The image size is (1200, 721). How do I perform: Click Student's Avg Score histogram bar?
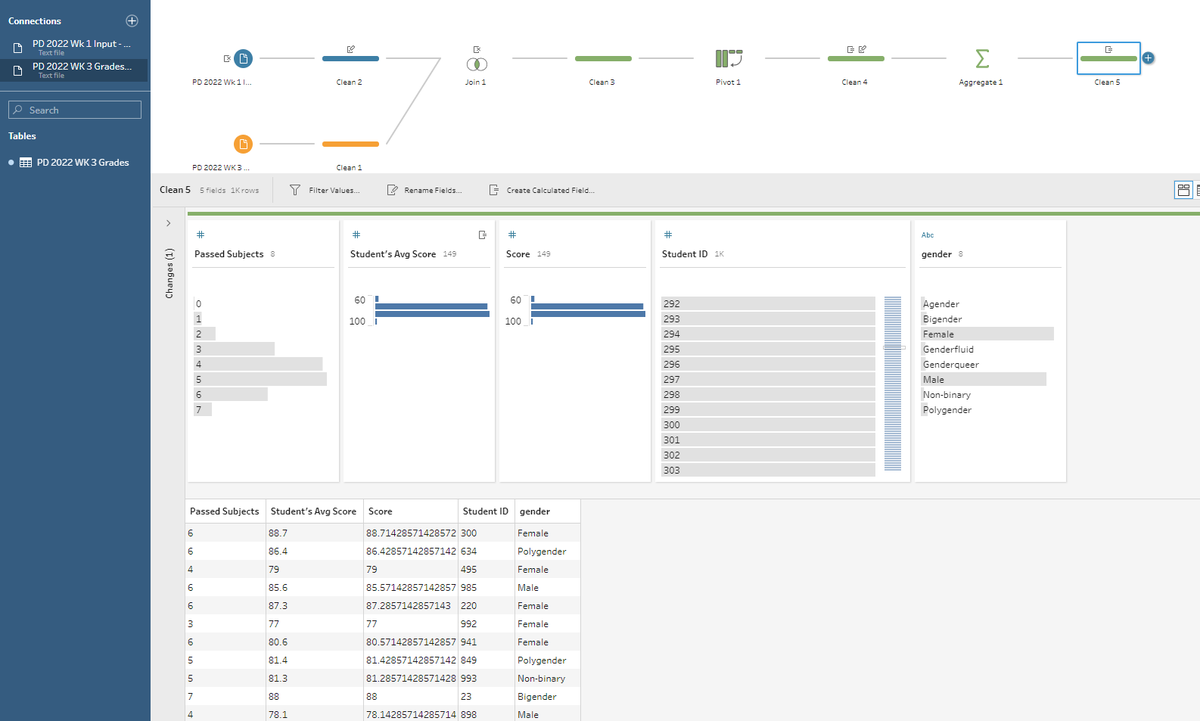point(432,310)
